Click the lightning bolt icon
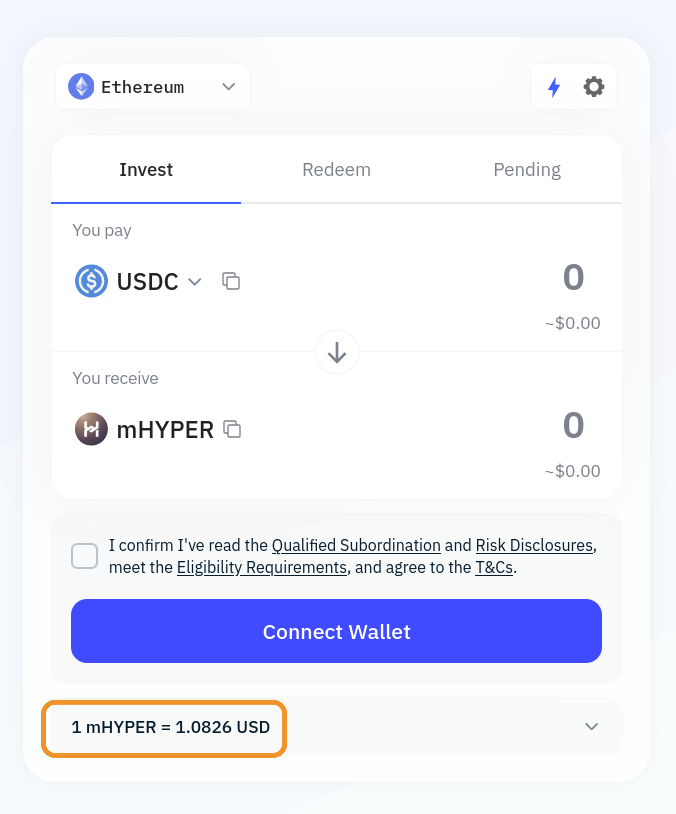 coord(554,87)
